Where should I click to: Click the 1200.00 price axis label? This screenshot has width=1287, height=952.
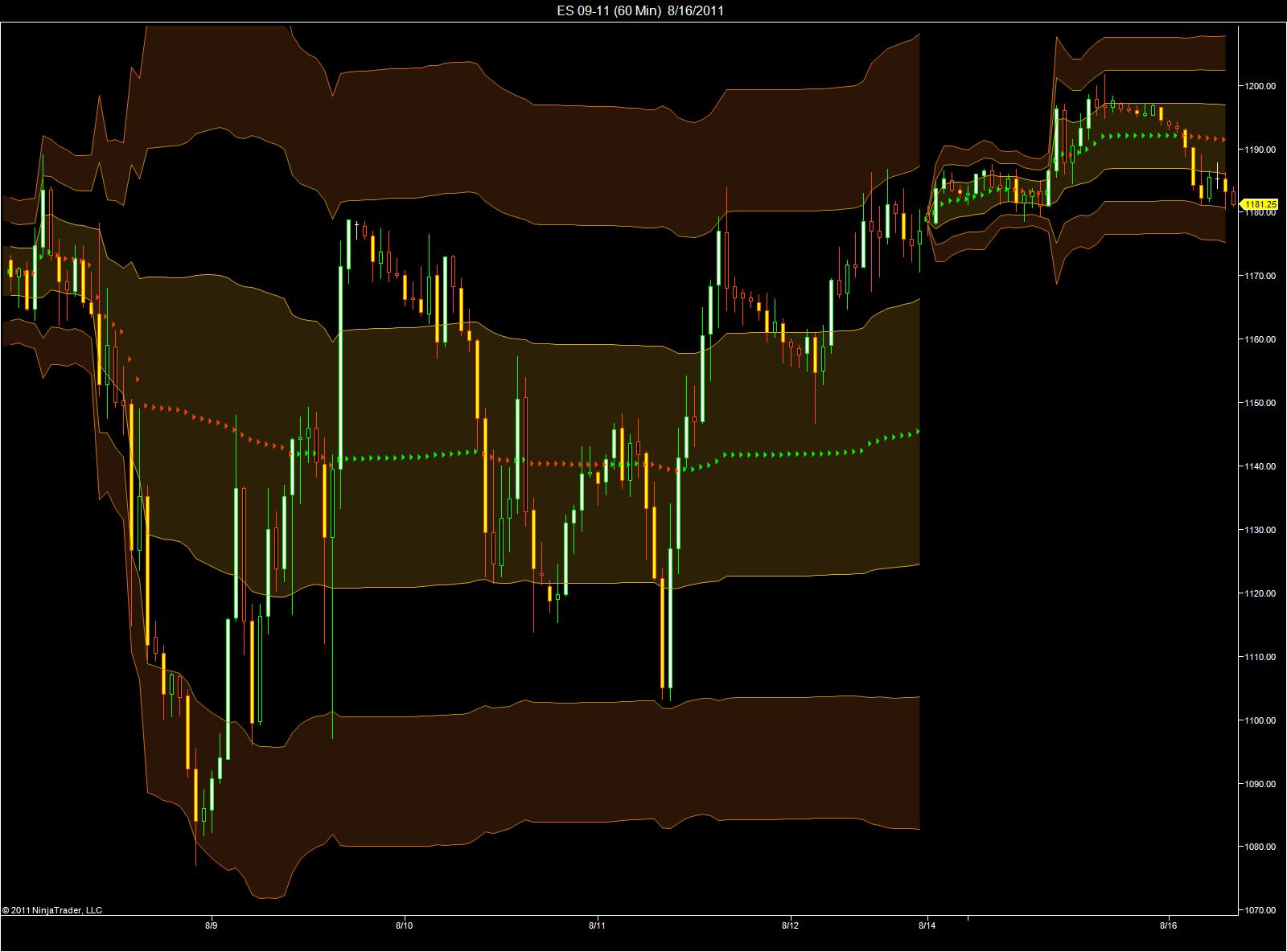(1262, 86)
